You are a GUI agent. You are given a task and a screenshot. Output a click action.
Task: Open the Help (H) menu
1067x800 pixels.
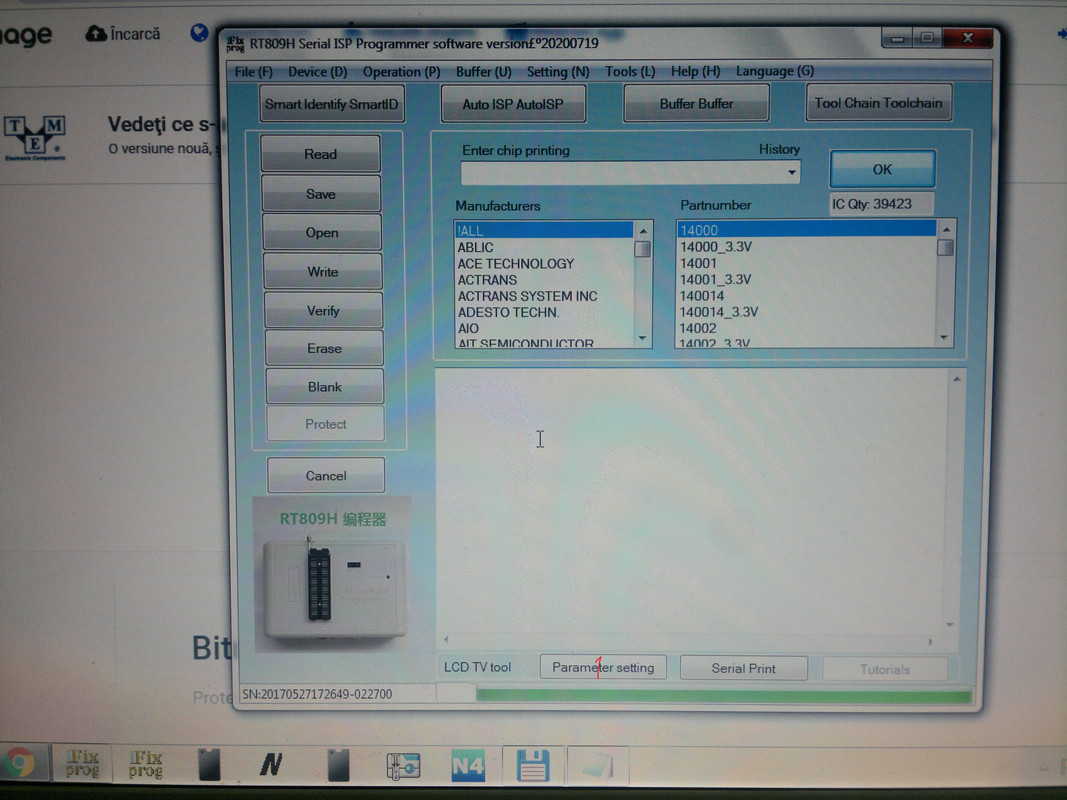click(x=695, y=71)
